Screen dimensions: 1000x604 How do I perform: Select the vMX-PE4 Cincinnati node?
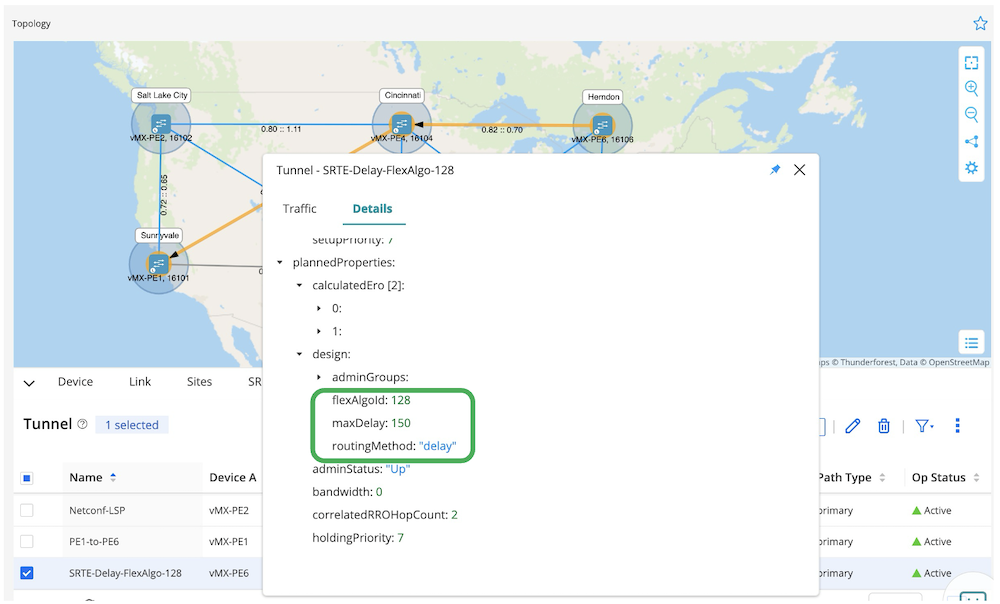[401, 124]
